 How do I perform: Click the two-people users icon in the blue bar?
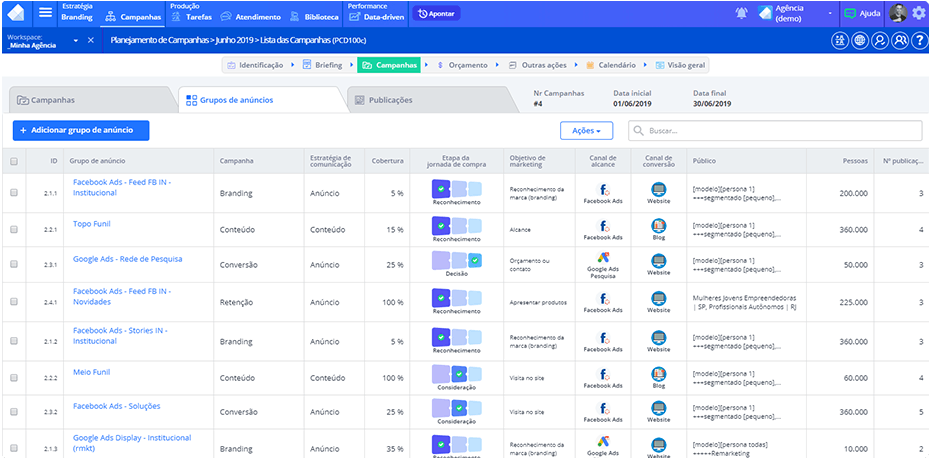[x=900, y=40]
